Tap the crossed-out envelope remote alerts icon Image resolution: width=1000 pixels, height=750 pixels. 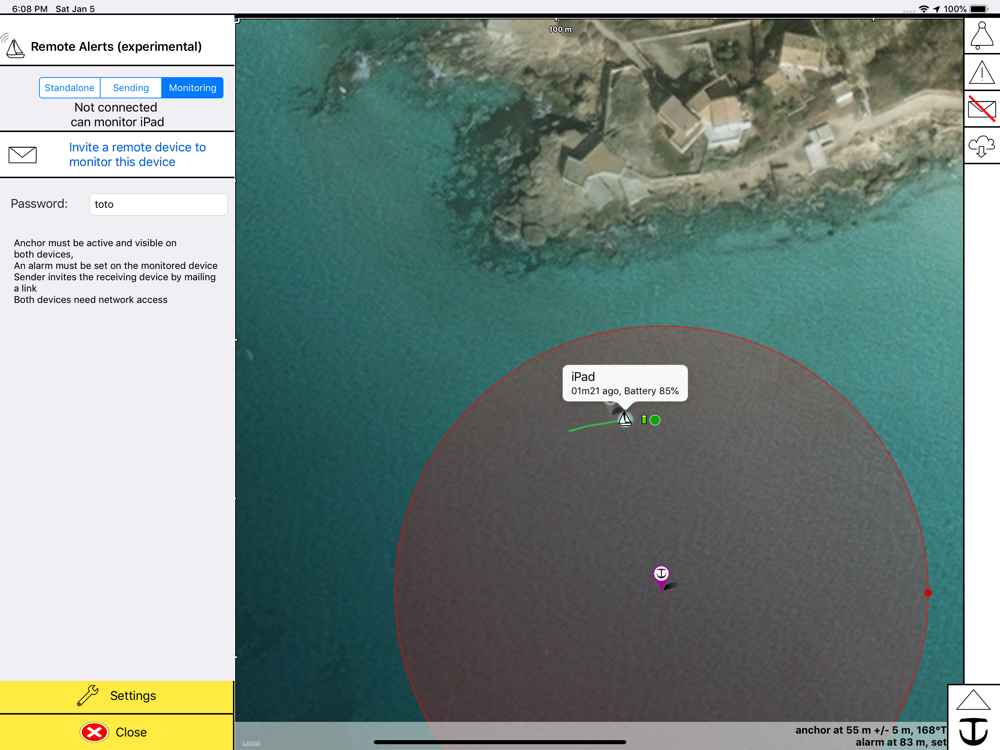982,109
